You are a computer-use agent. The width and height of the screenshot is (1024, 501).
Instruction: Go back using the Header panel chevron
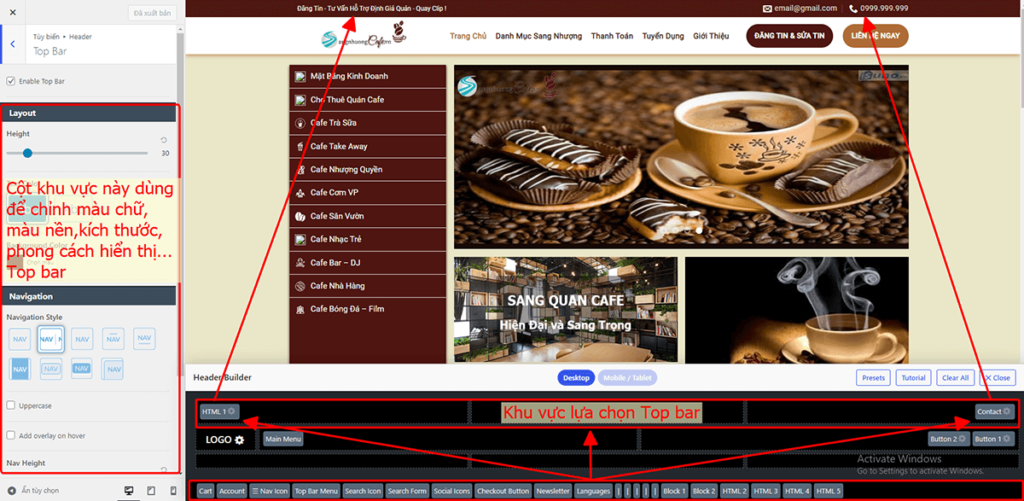point(12,44)
